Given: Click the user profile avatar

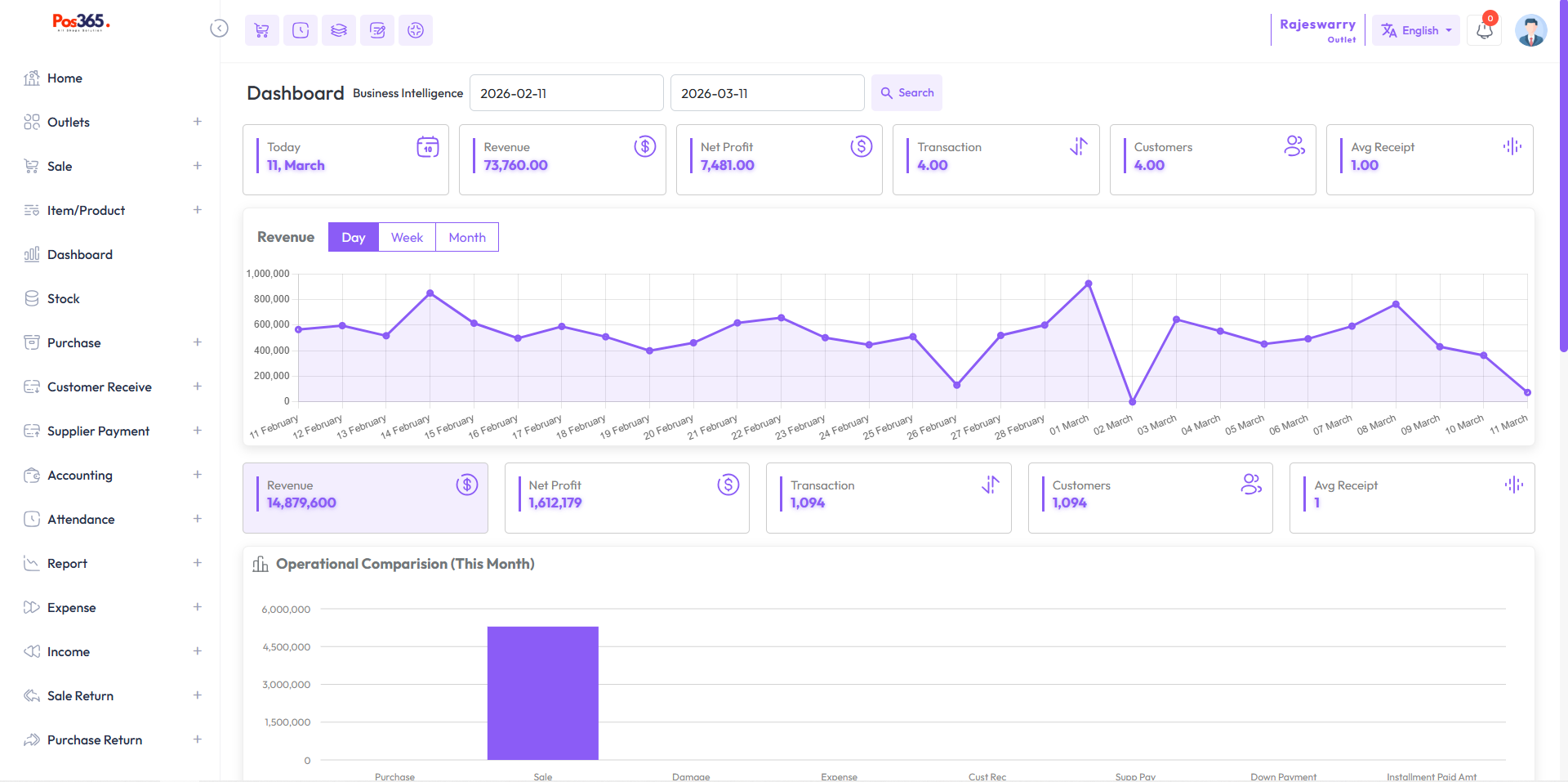Looking at the screenshot, I should coord(1530,31).
